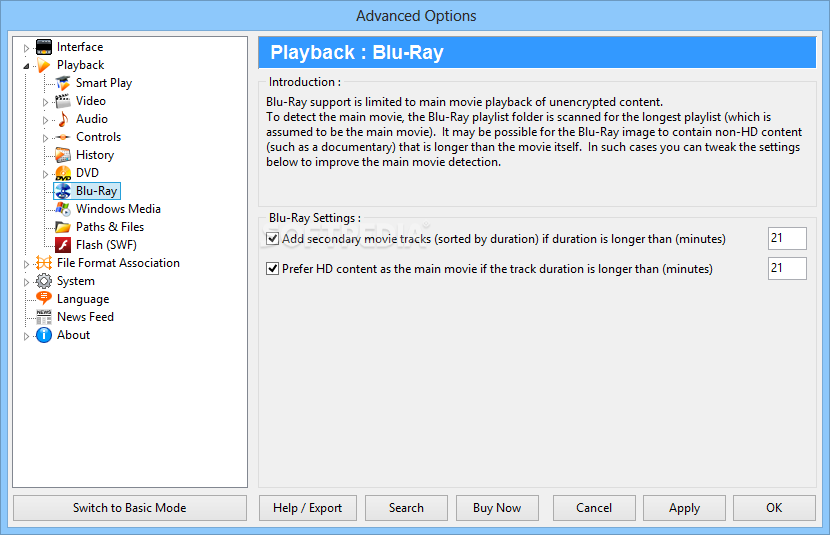Click the DVD disc icon
This screenshot has width=830, height=535.
coord(63,173)
